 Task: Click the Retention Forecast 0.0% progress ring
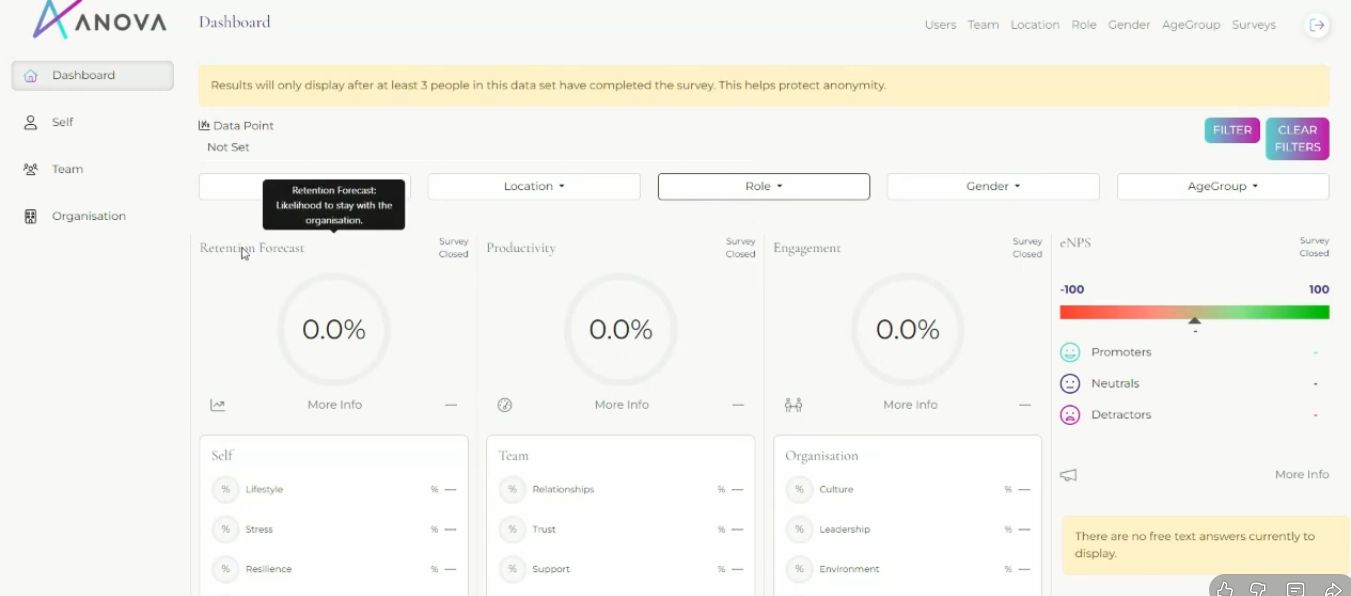point(334,330)
